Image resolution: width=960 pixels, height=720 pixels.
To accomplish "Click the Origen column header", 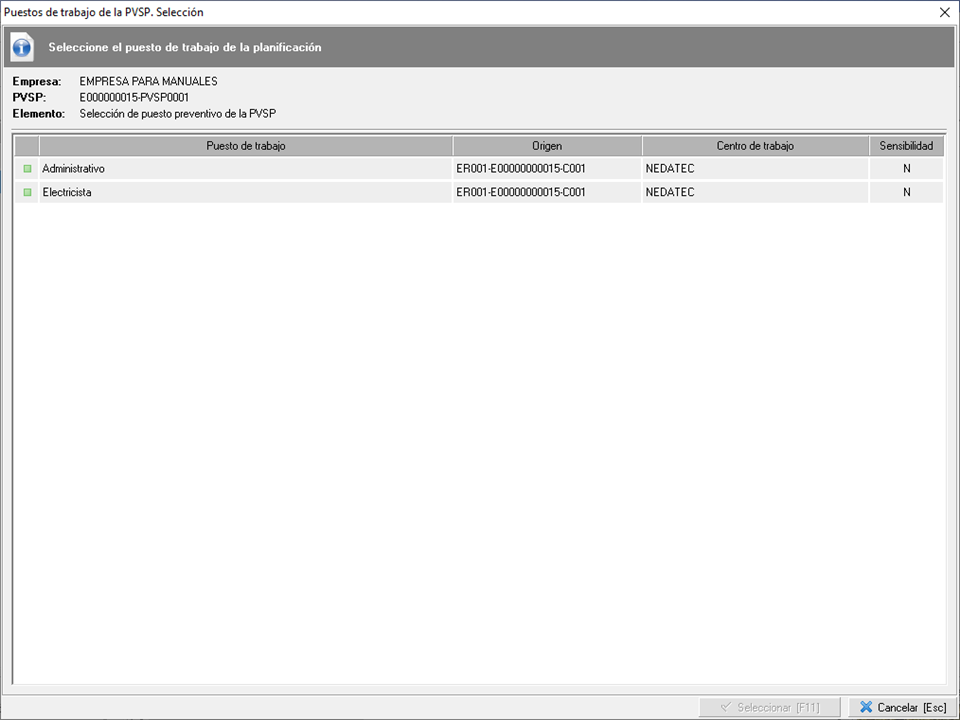I will [547, 146].
